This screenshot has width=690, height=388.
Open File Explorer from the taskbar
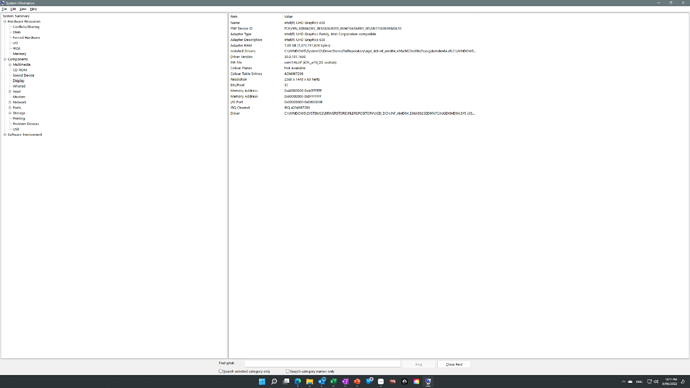pos(310,381)
